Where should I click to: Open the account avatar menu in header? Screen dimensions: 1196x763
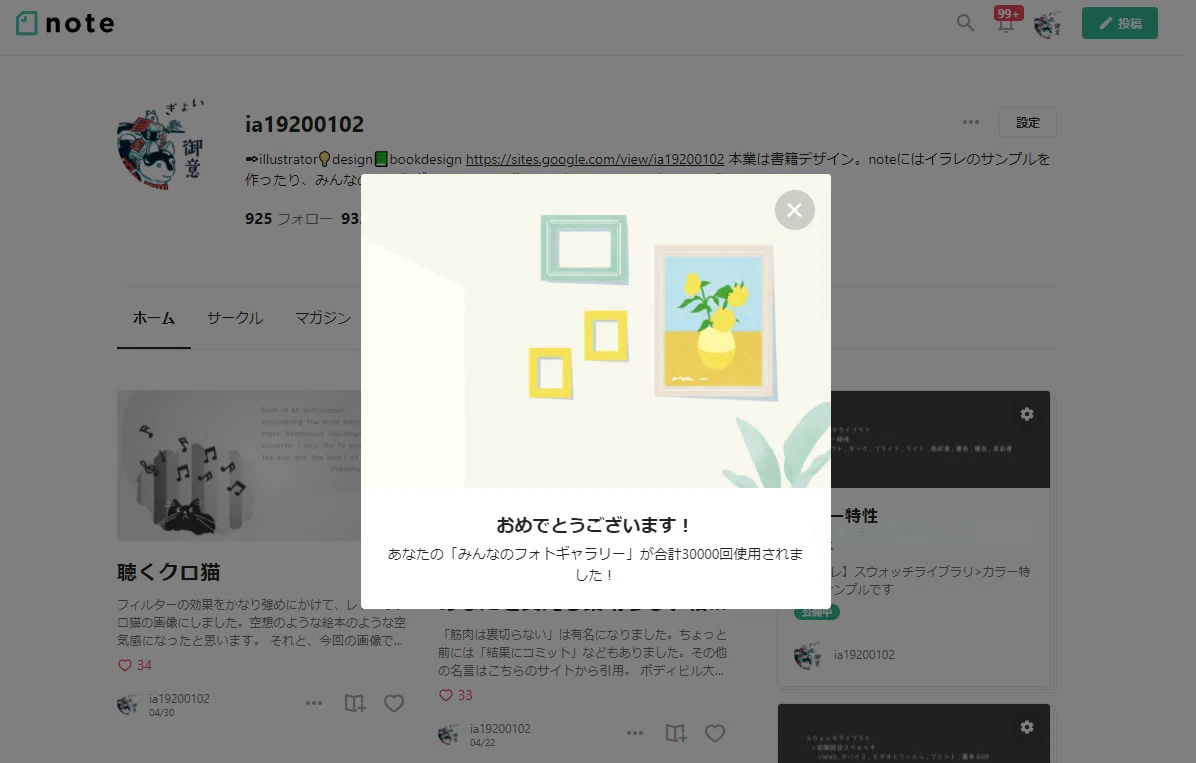1047,24
